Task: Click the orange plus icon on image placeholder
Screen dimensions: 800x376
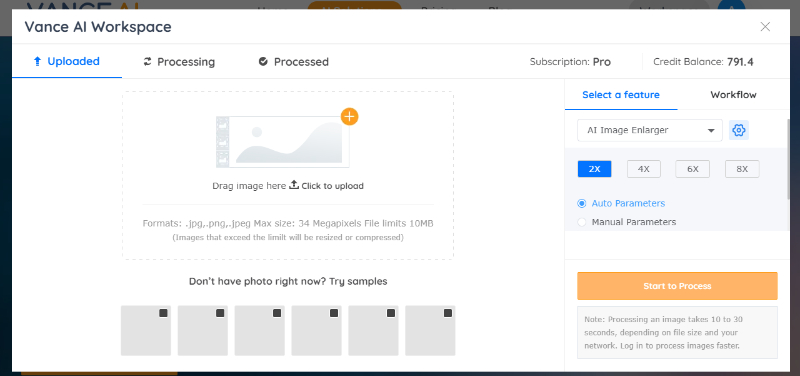Action: point(349,116)
